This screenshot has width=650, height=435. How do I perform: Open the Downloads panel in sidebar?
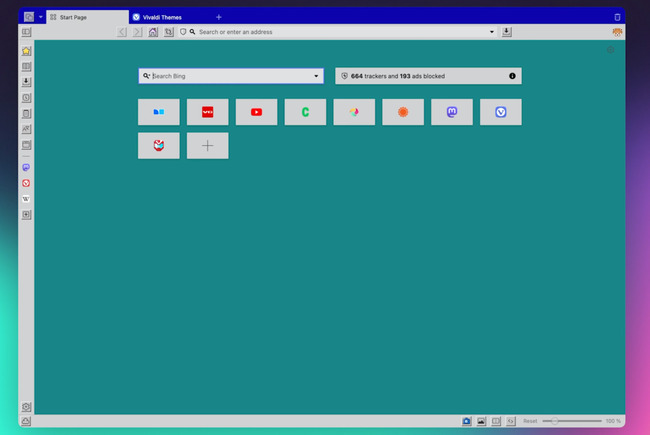click(x=26, y=82)
